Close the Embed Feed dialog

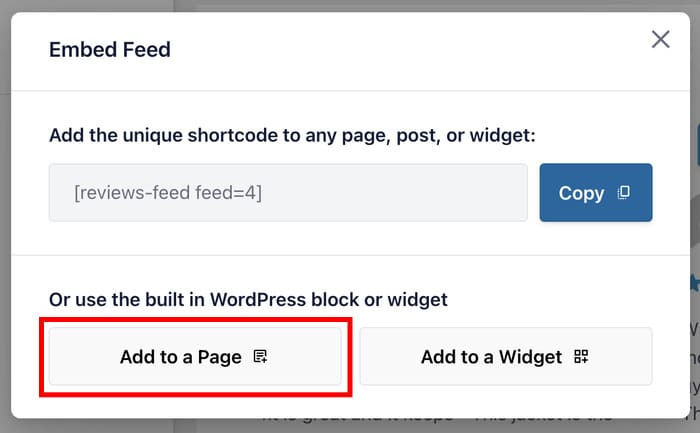click(x=660, y=40)
